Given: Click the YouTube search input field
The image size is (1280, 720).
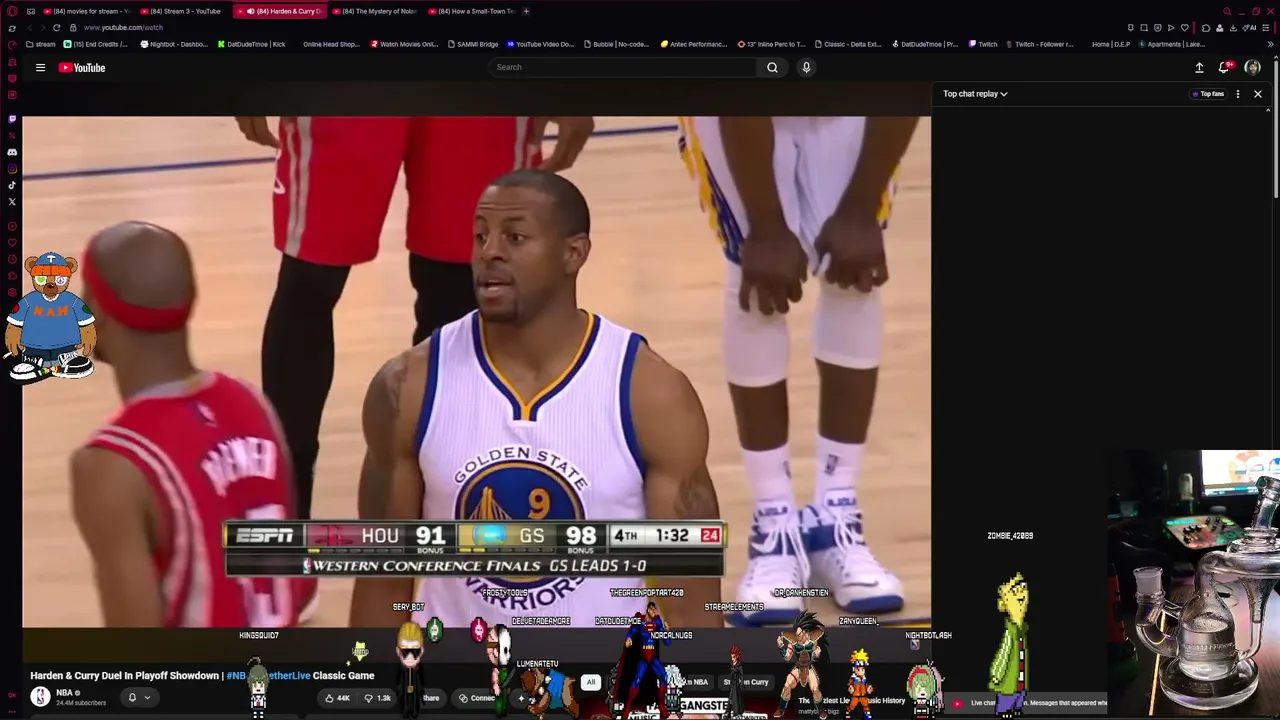Looking at the screenshot, I should [624, 67].
